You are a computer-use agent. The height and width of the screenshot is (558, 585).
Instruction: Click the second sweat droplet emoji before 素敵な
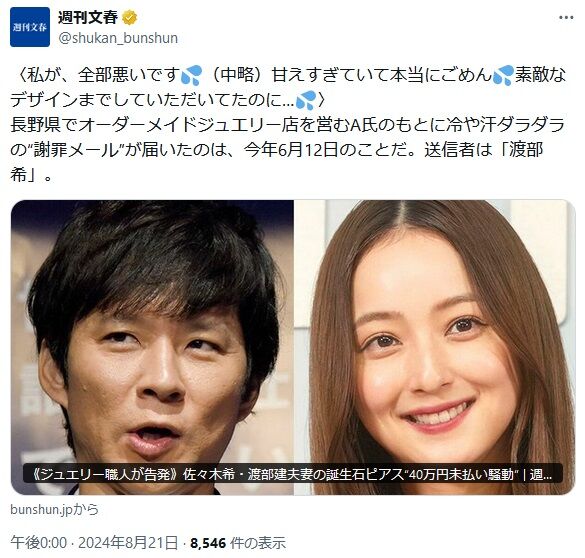click(x=503, y=75)
